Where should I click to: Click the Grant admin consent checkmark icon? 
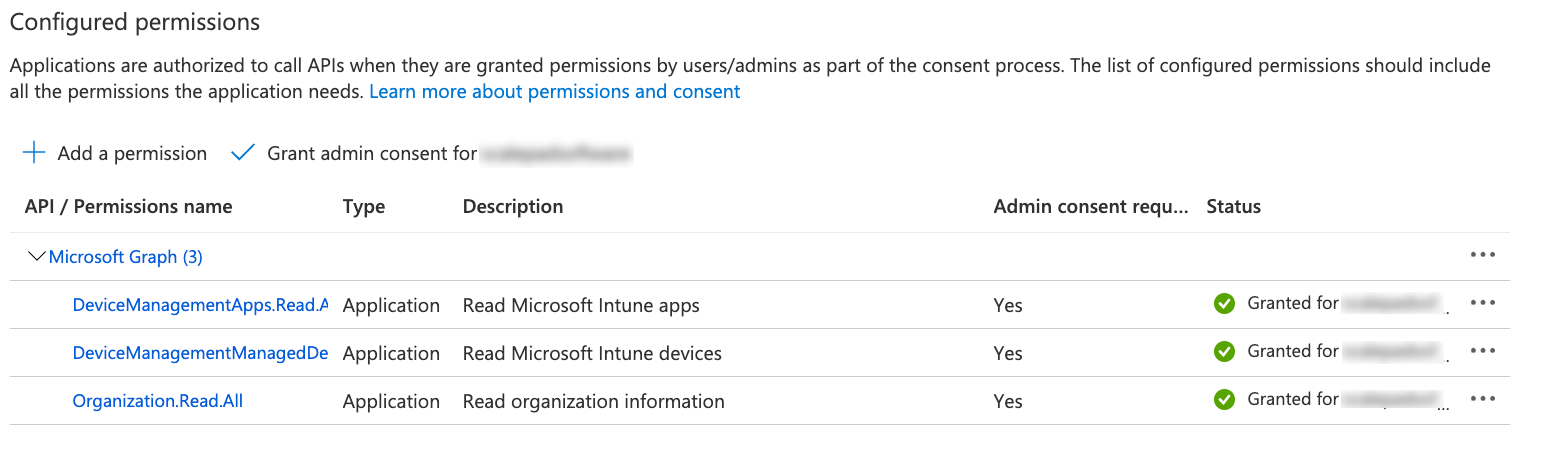point(243,153)
